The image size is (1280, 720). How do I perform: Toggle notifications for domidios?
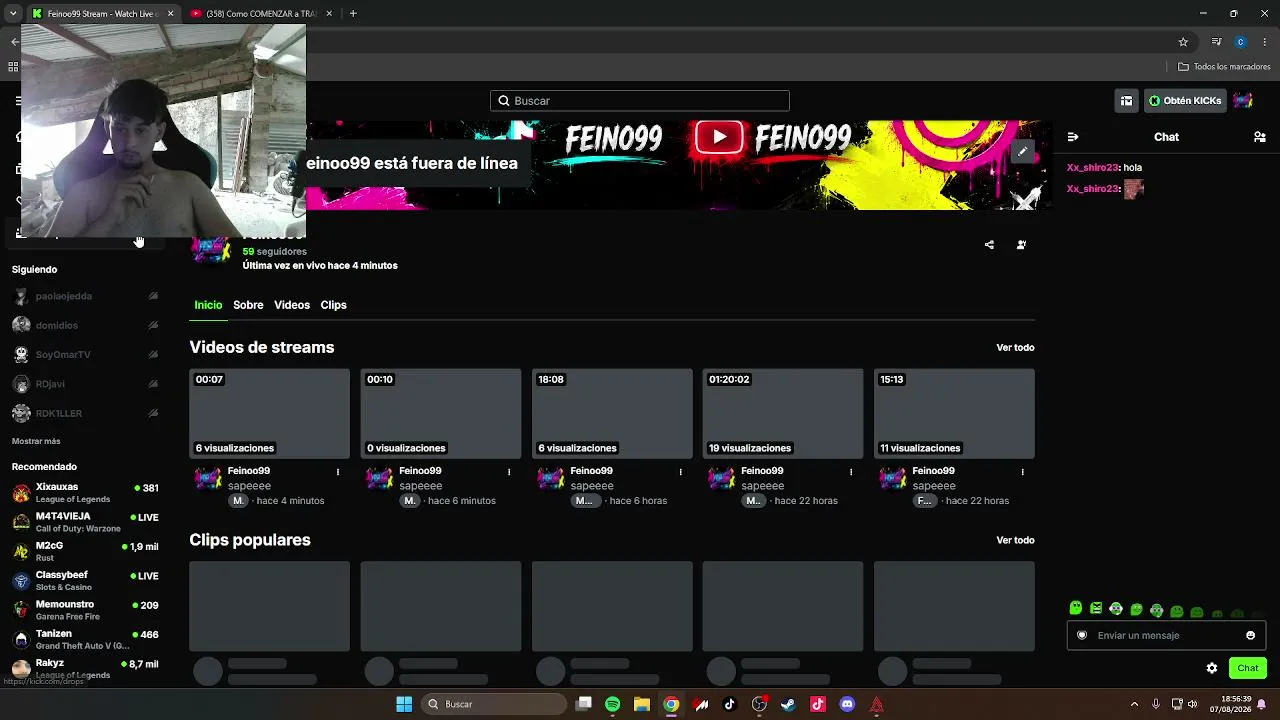(x=153, y=325)
